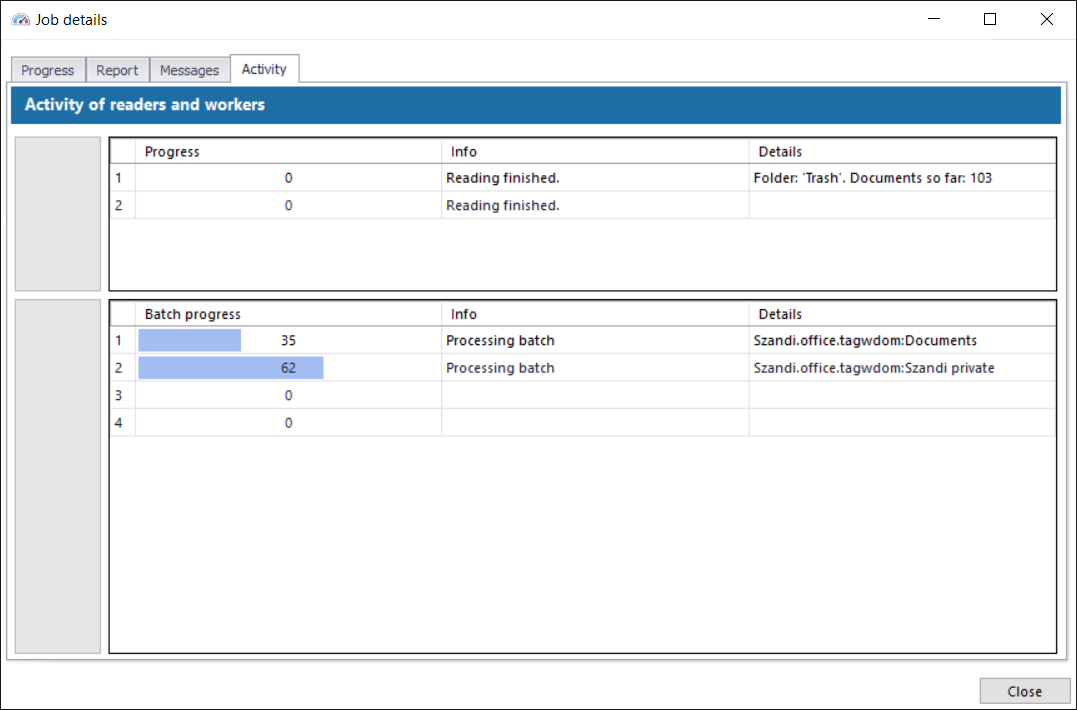Select the Messages tab
The height and width of the screenshot is (710, 1077).
point(189,70)
